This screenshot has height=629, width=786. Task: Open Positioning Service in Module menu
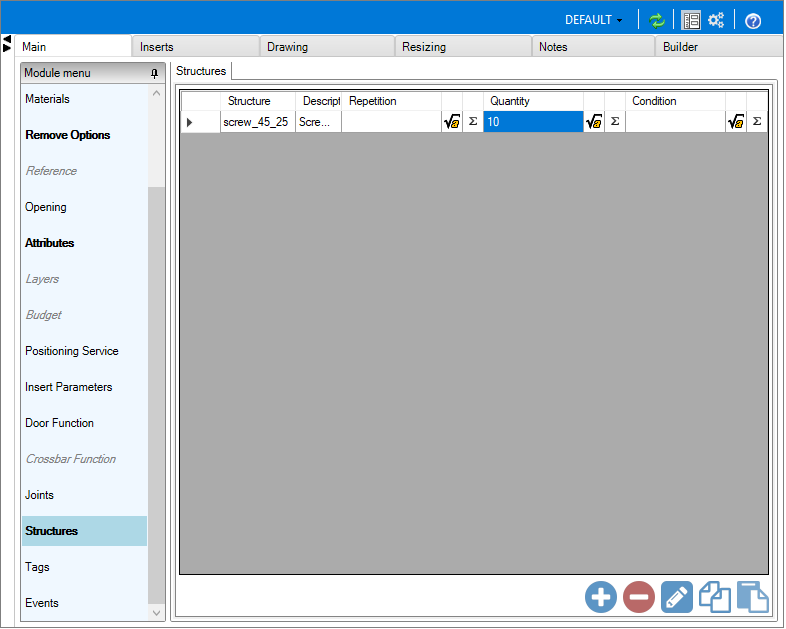[84, 351]
